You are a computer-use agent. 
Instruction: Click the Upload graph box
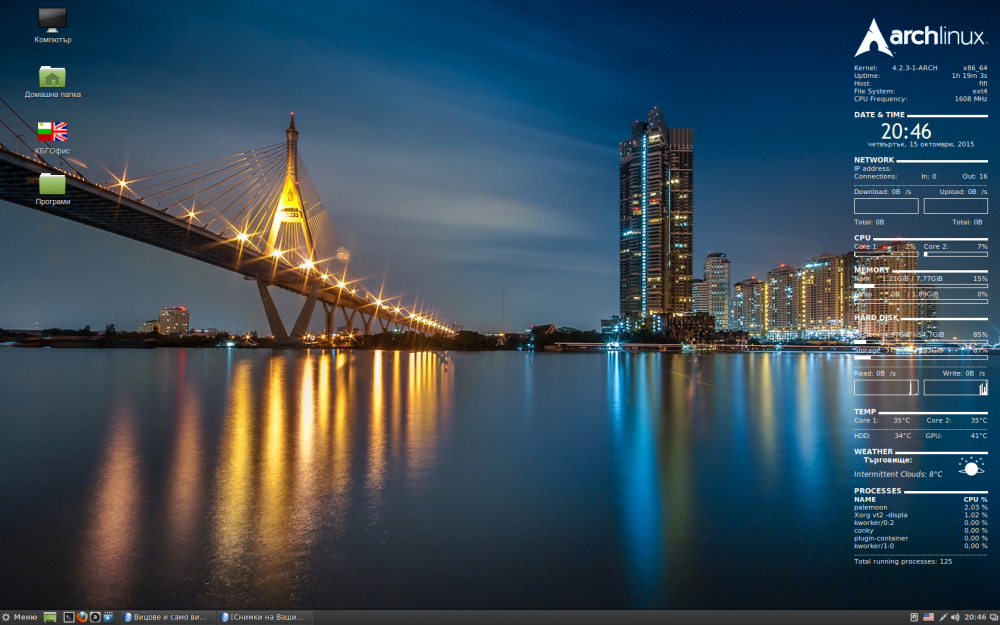pos(955,206)
